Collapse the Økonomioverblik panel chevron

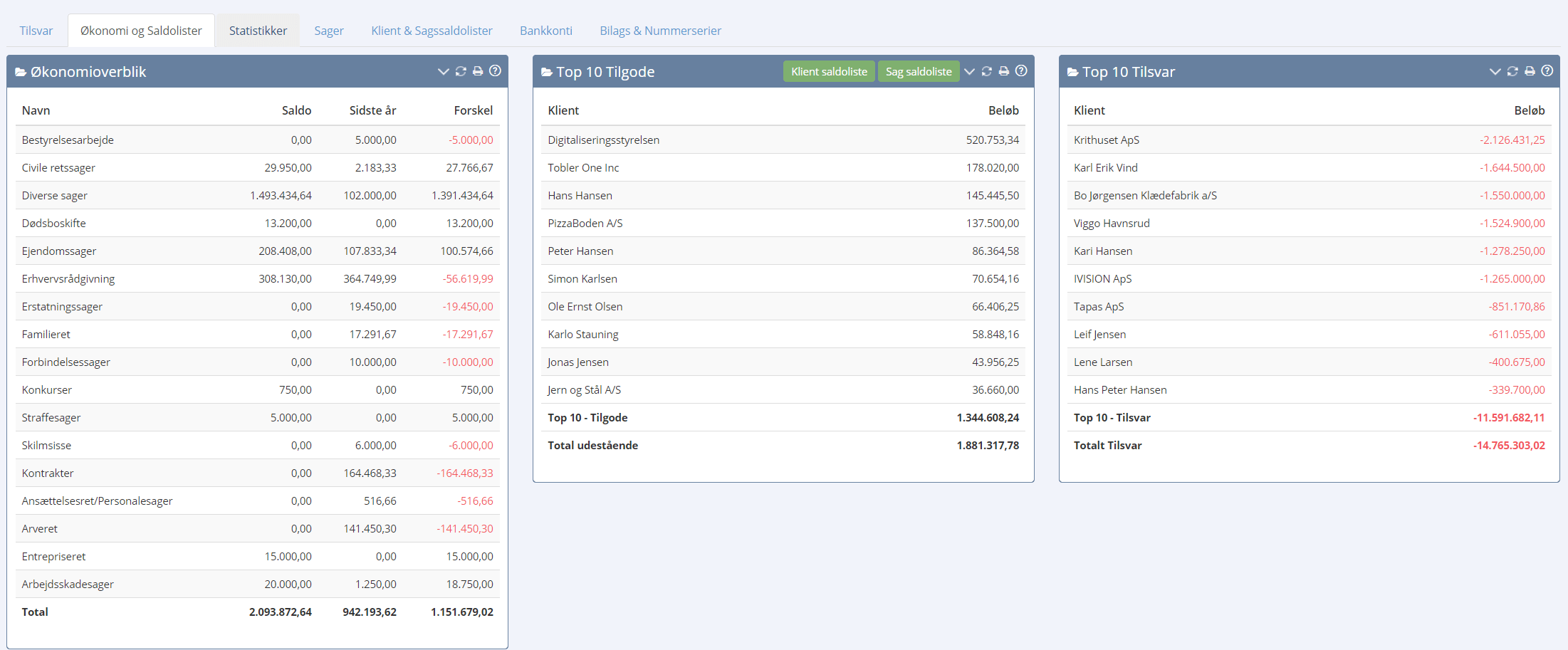tap(443, 71)
